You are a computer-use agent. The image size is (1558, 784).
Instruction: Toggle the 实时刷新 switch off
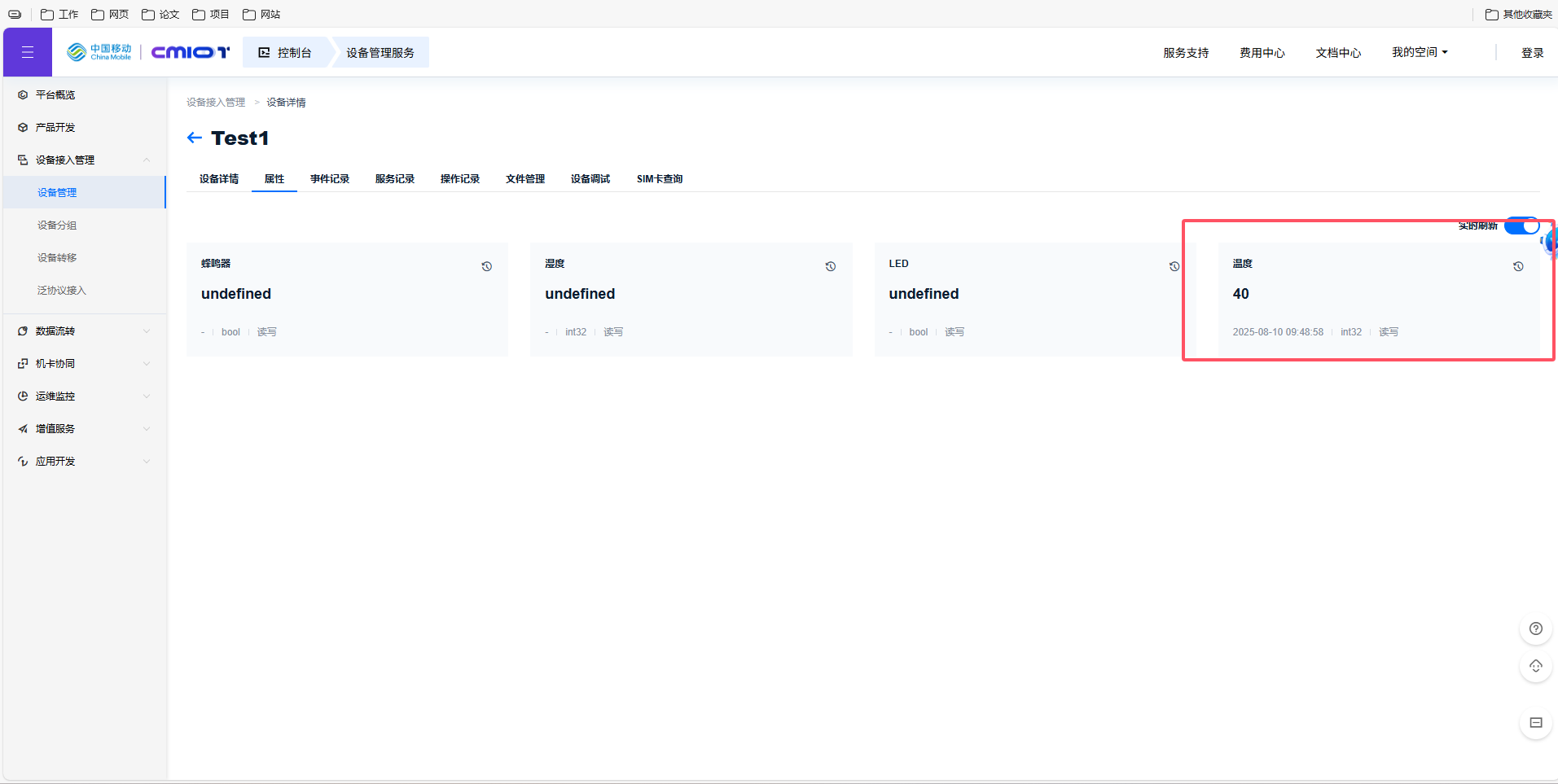pyautogui.click(x=1521, y=226)
